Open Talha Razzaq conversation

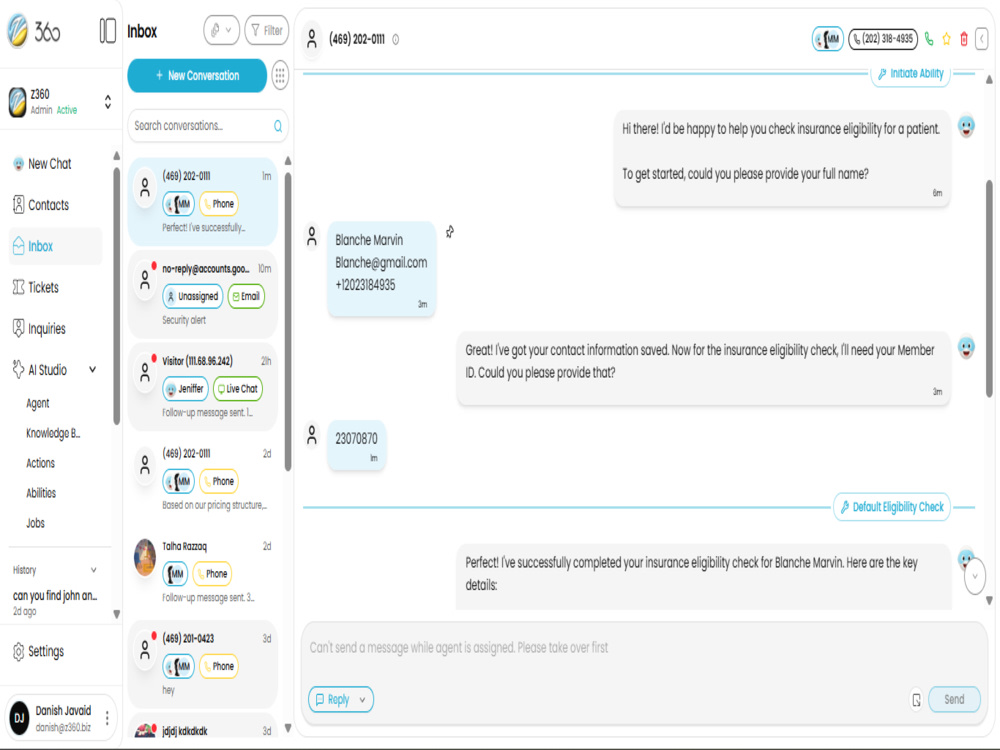point(203,571)
